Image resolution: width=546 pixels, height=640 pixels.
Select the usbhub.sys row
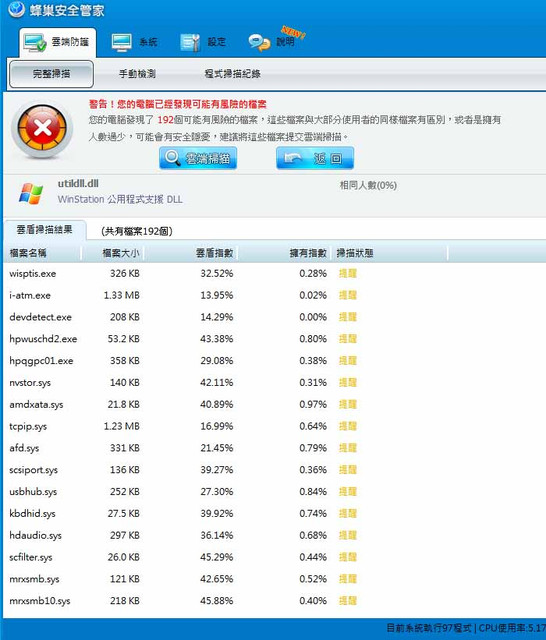(x=274, y=492)
